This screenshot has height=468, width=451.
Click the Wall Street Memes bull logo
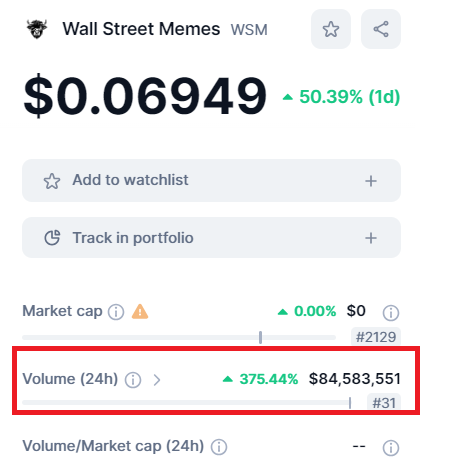(37, 29)
